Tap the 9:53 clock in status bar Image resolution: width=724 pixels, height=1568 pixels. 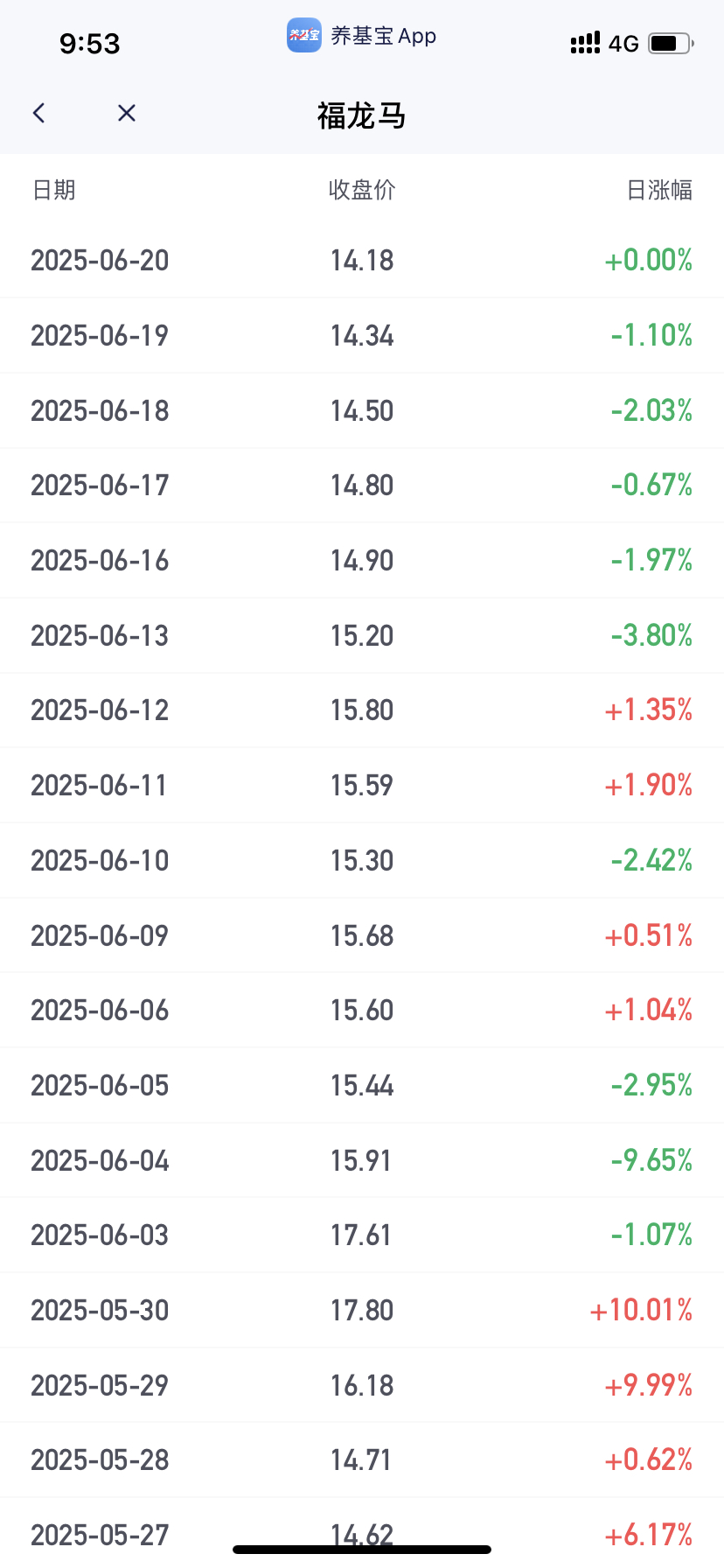(89, 44)
